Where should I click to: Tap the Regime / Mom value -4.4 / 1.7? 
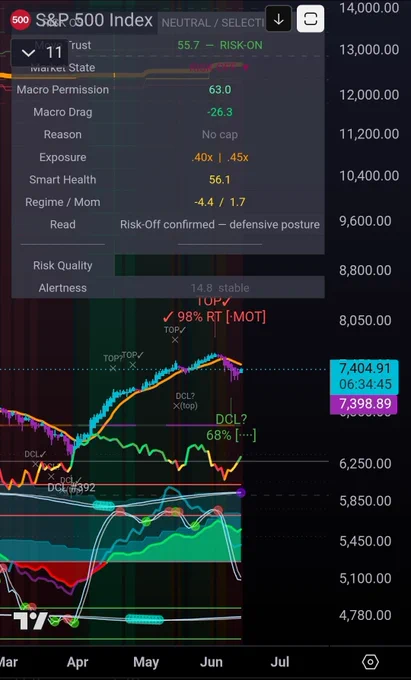coord(220,202)
